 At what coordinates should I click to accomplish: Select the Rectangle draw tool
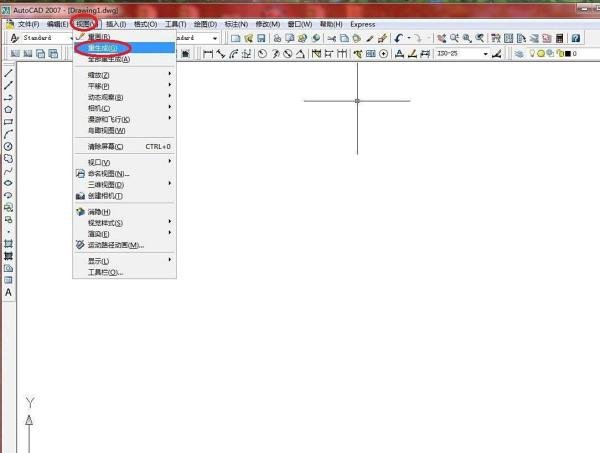pos(8,122)
